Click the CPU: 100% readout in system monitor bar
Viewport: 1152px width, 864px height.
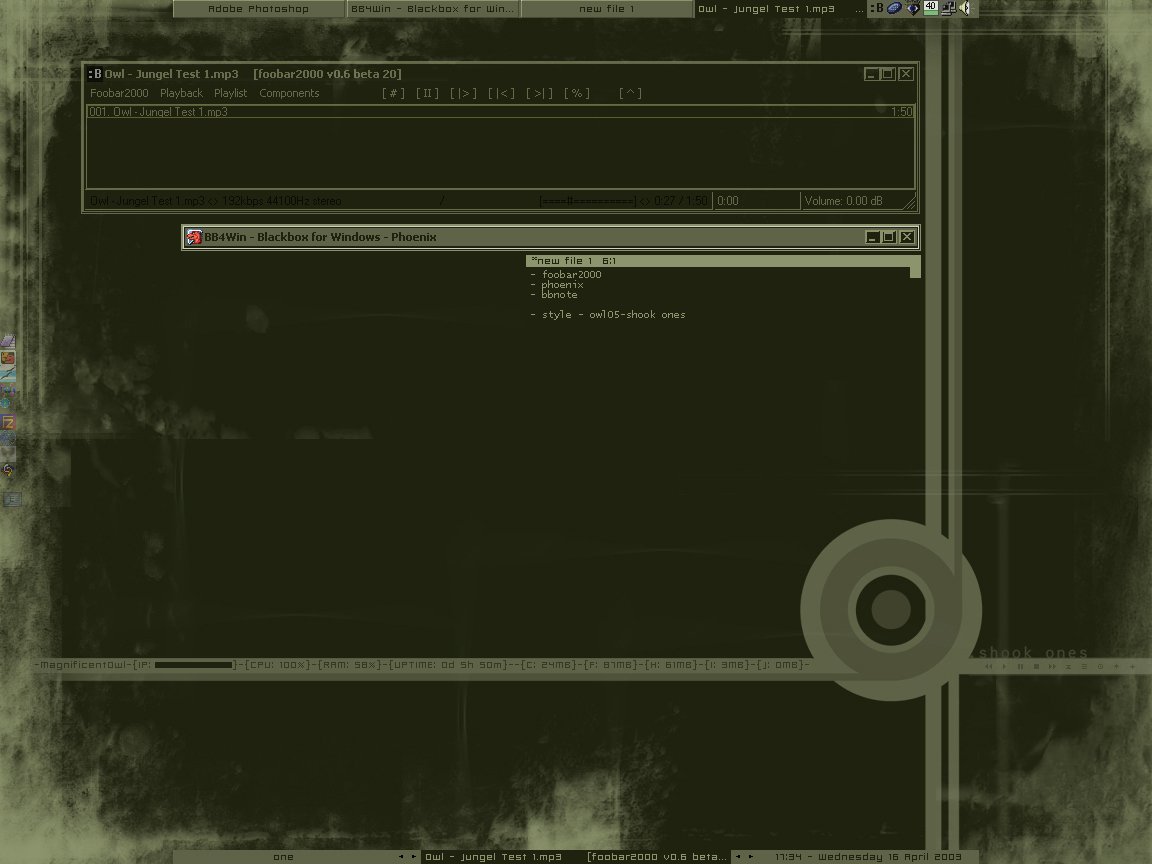[278, 665]
